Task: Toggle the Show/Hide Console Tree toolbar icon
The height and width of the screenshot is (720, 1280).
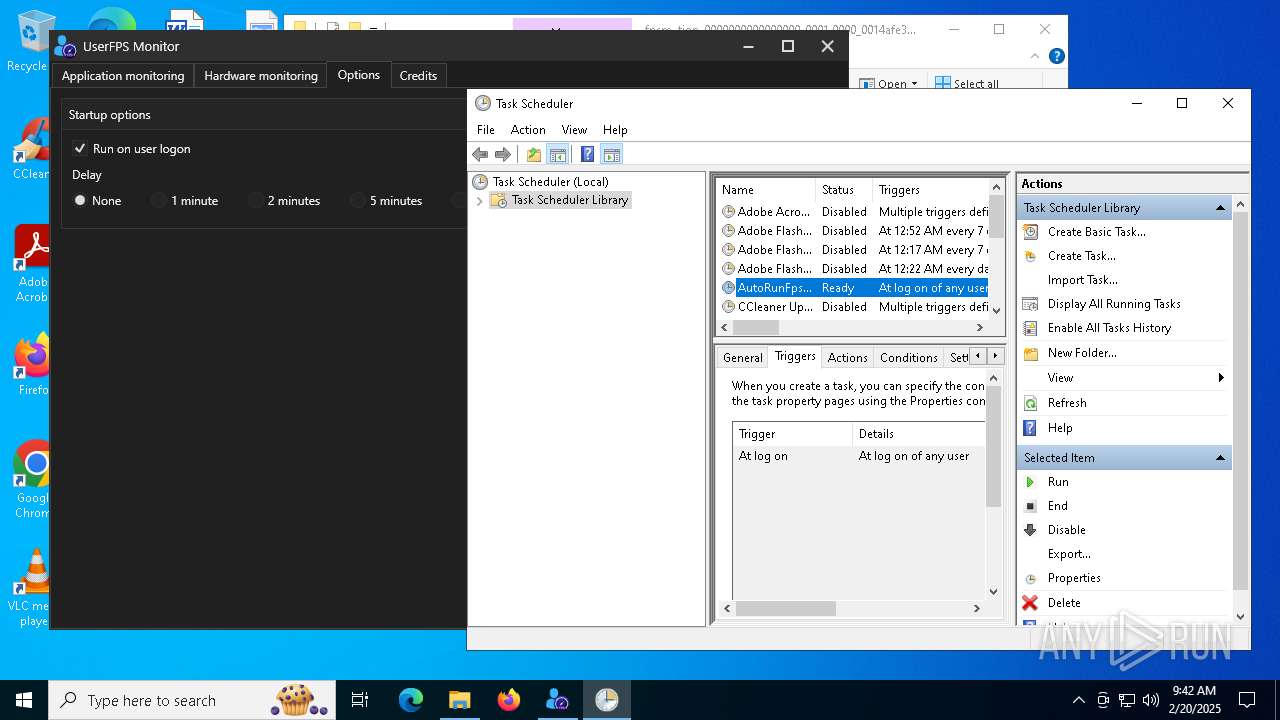Action: tap(558, 154)
